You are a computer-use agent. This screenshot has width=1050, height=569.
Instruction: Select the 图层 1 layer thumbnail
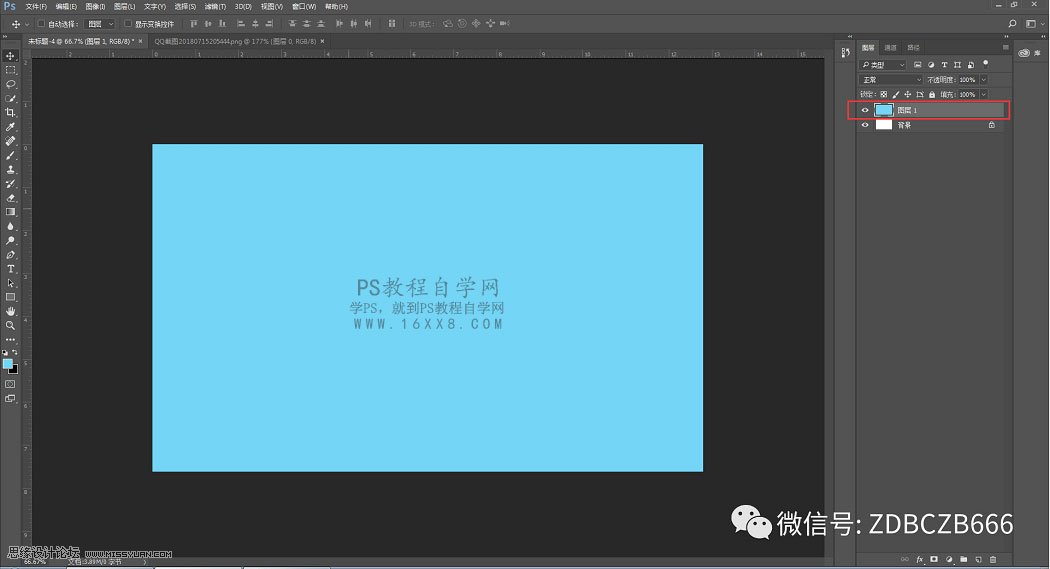tap(884, 110)
